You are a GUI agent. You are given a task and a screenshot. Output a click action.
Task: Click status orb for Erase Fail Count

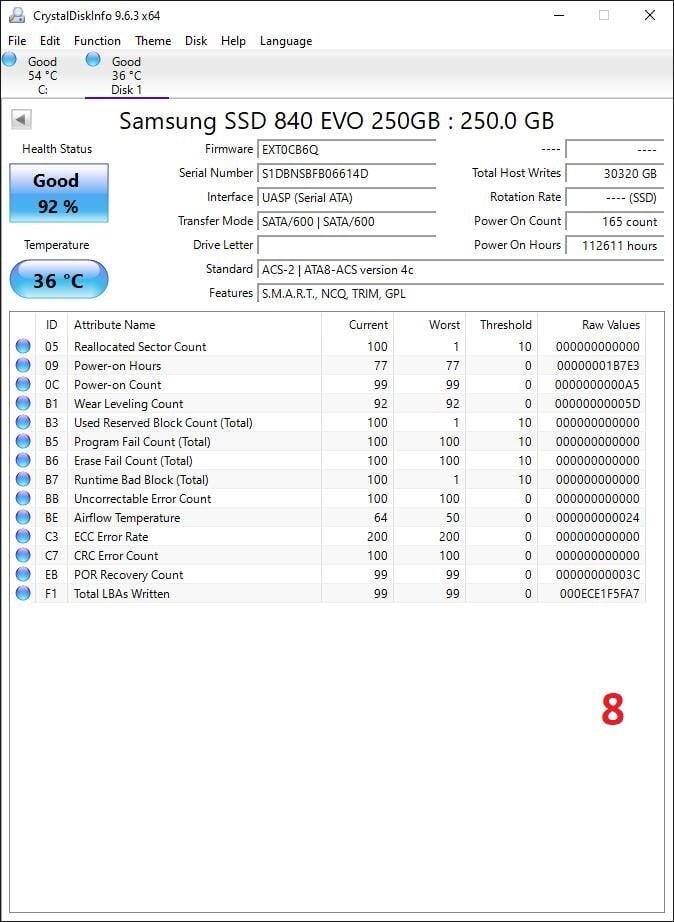tap(23, 460)
